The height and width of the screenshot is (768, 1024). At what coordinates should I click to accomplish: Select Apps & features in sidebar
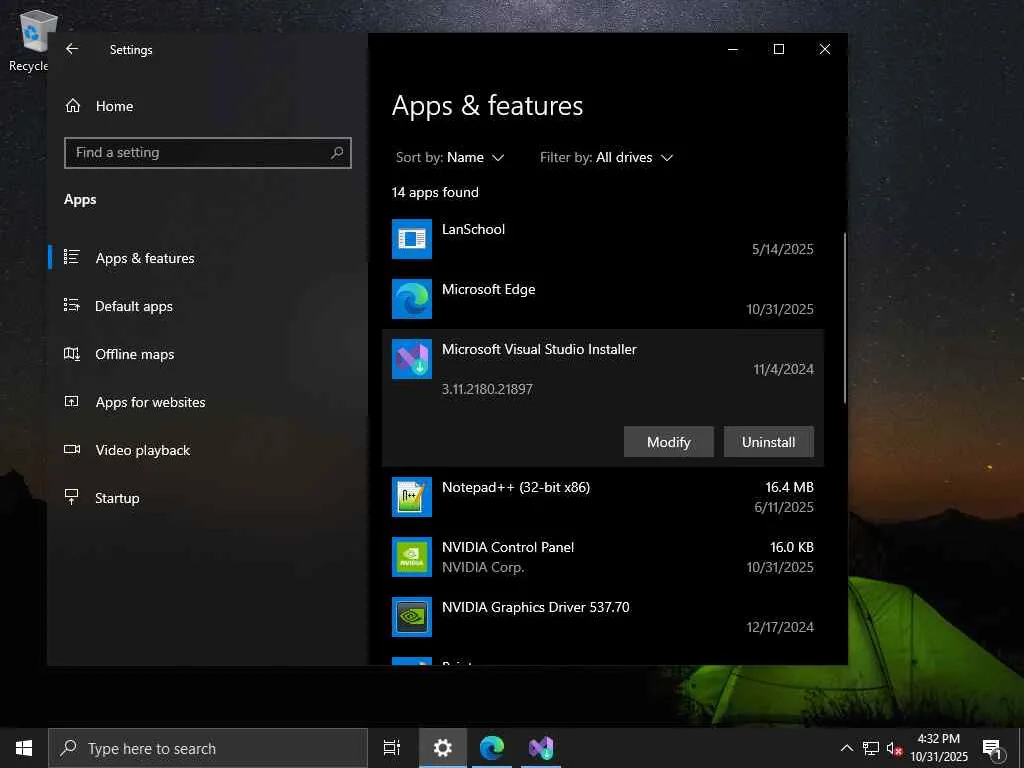point(145,258)
